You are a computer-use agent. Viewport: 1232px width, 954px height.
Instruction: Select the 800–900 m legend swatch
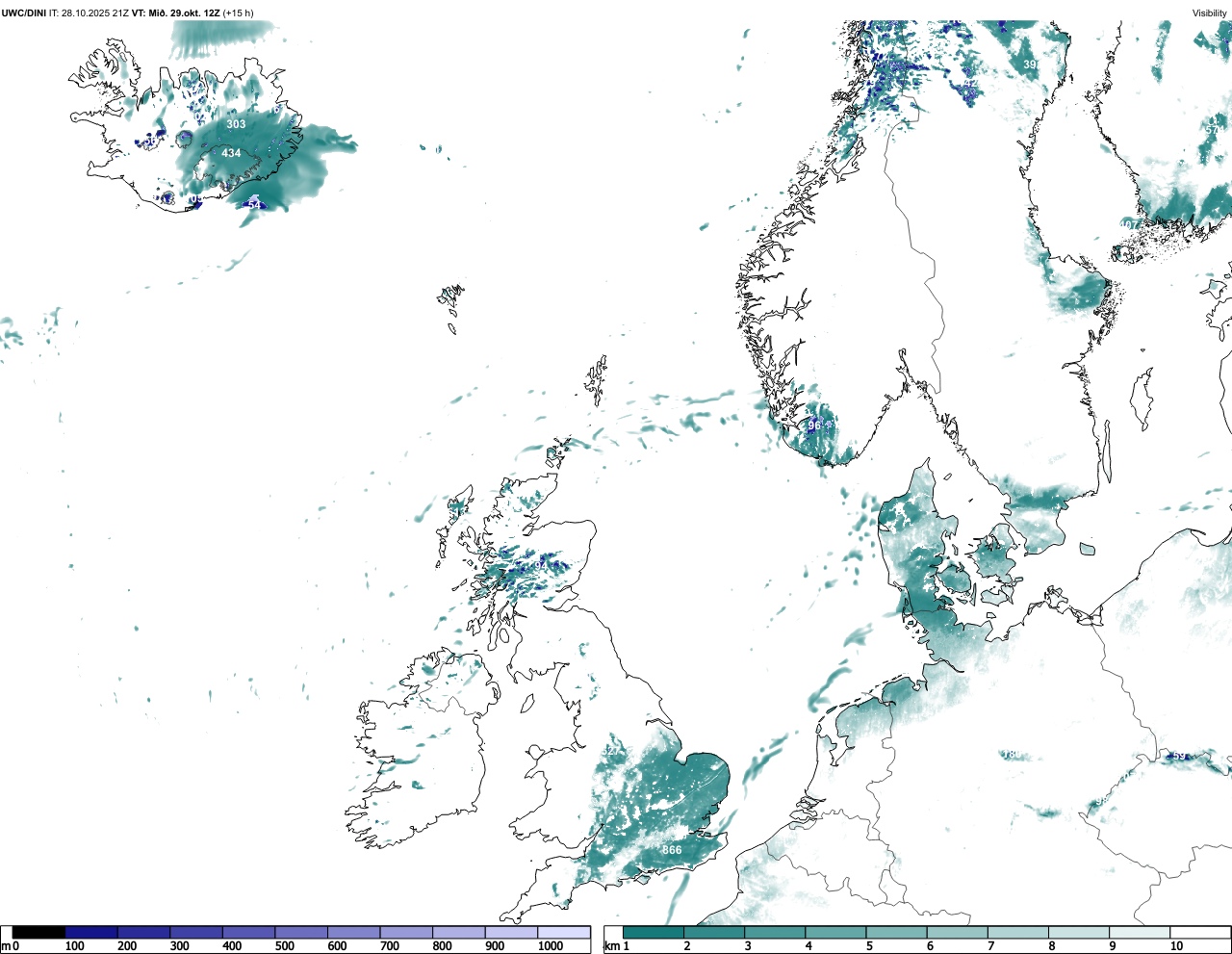[x=459, y=932]
